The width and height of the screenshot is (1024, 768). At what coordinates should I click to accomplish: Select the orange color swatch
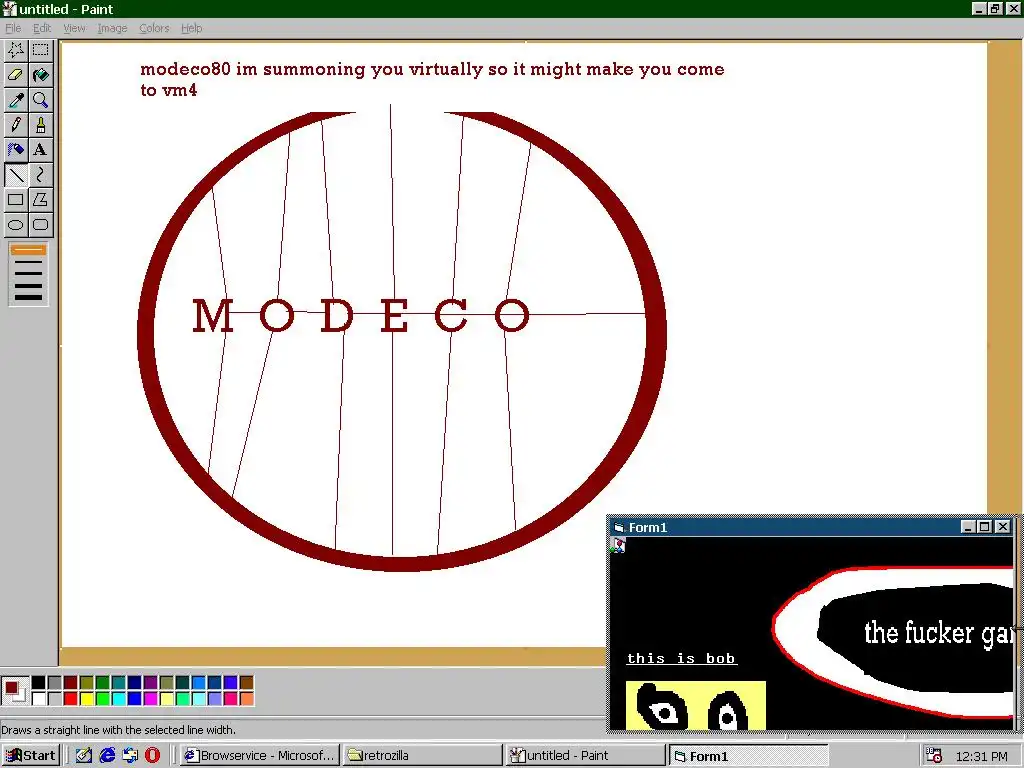coord(246,699)
